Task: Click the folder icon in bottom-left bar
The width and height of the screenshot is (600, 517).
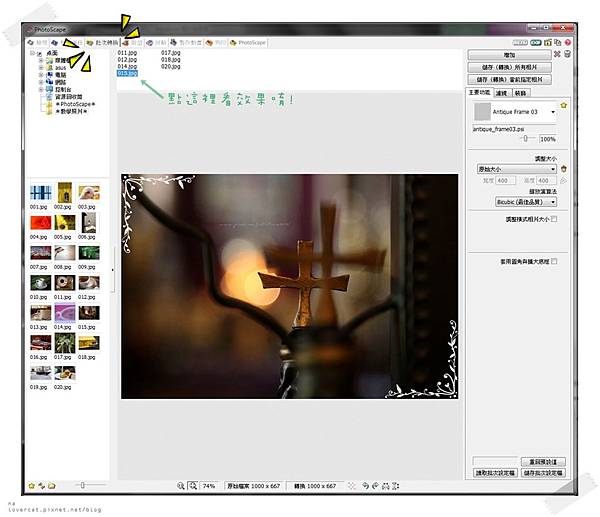Action: (x=52, y=486)
